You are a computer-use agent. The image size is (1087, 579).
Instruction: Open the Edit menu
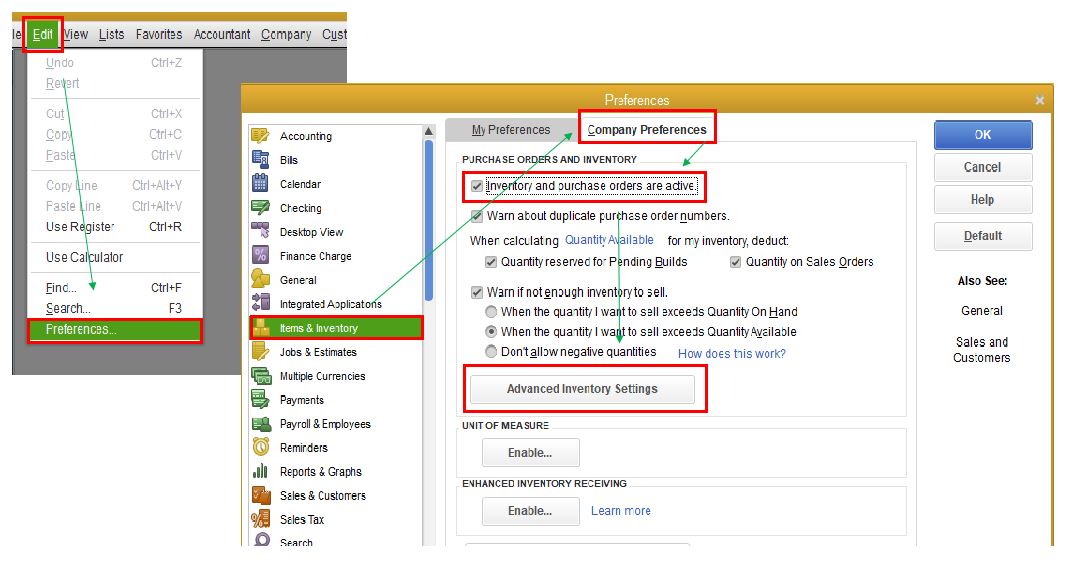42,34
